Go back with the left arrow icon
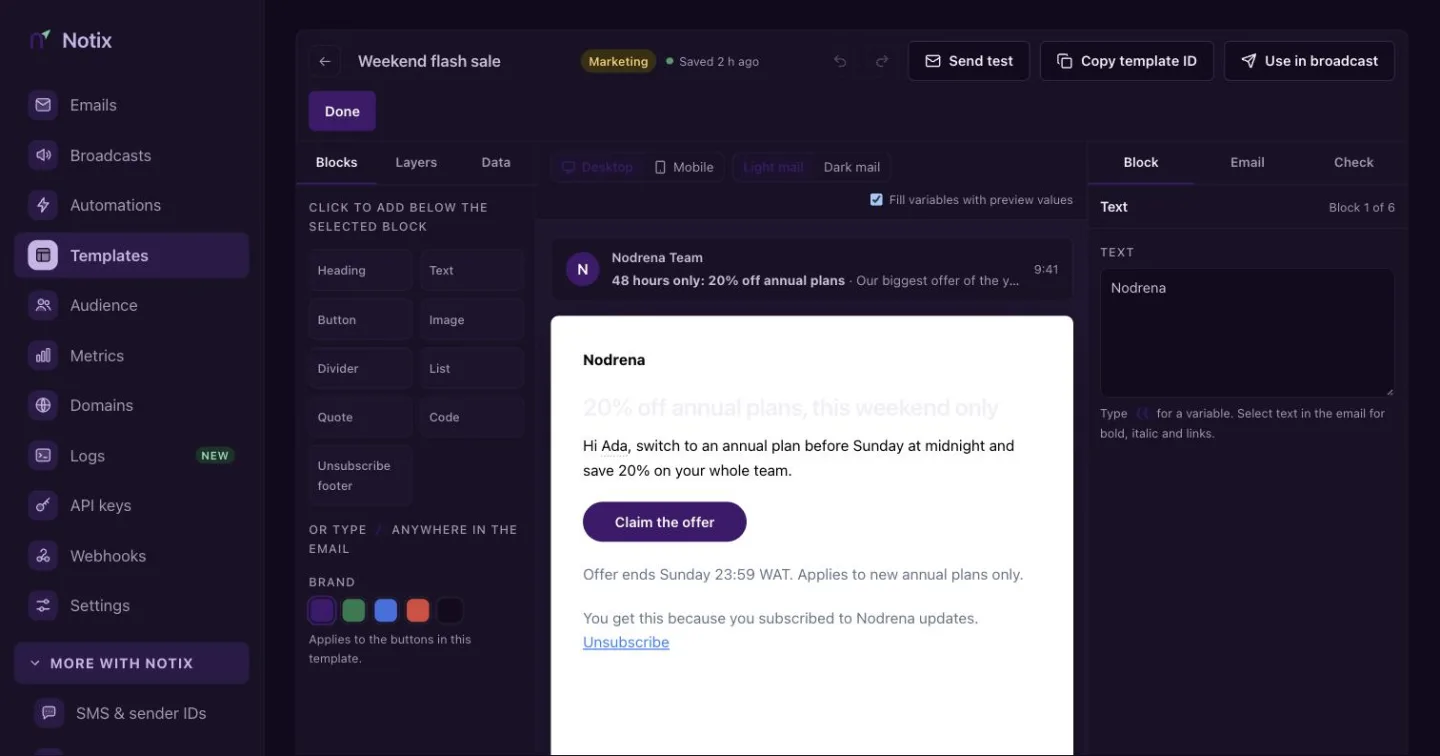 [325, 61]
